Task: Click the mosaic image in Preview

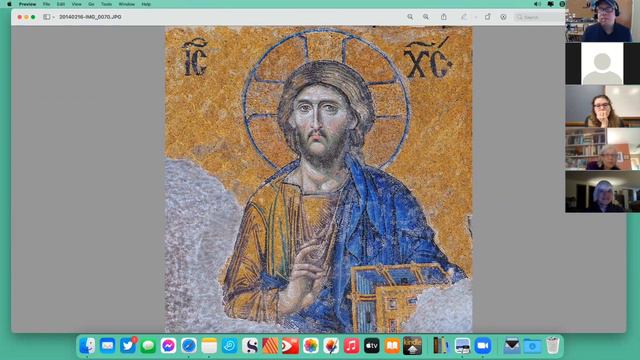Action: point(318,180)
